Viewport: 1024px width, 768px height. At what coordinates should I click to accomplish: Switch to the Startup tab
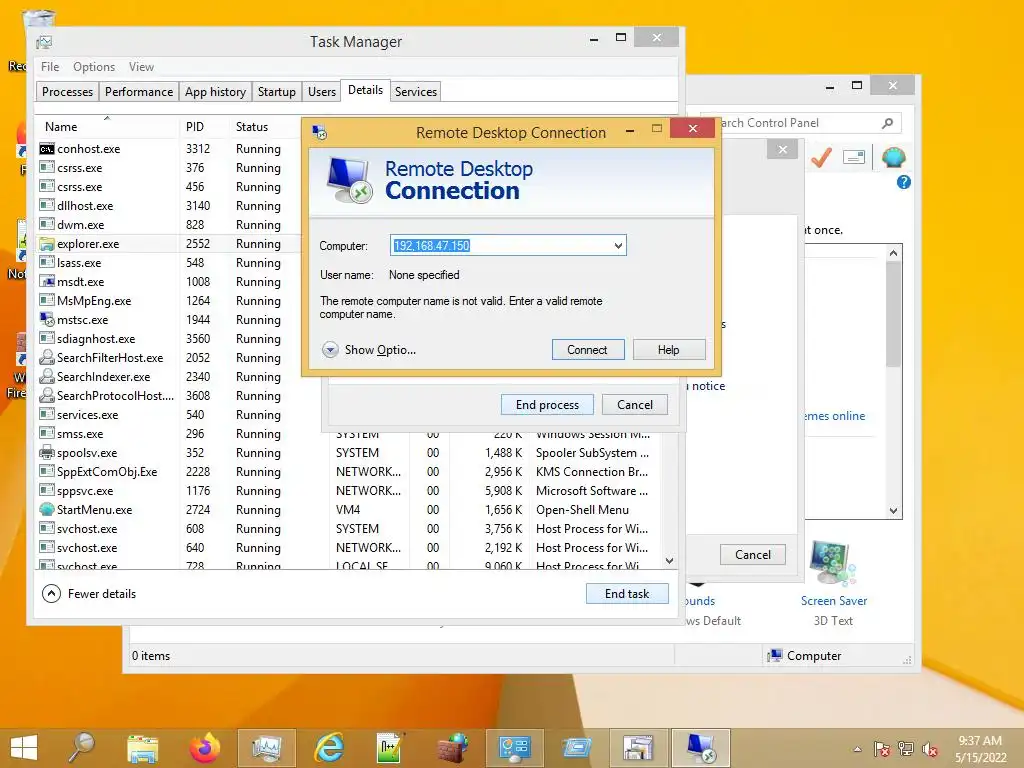277,91
